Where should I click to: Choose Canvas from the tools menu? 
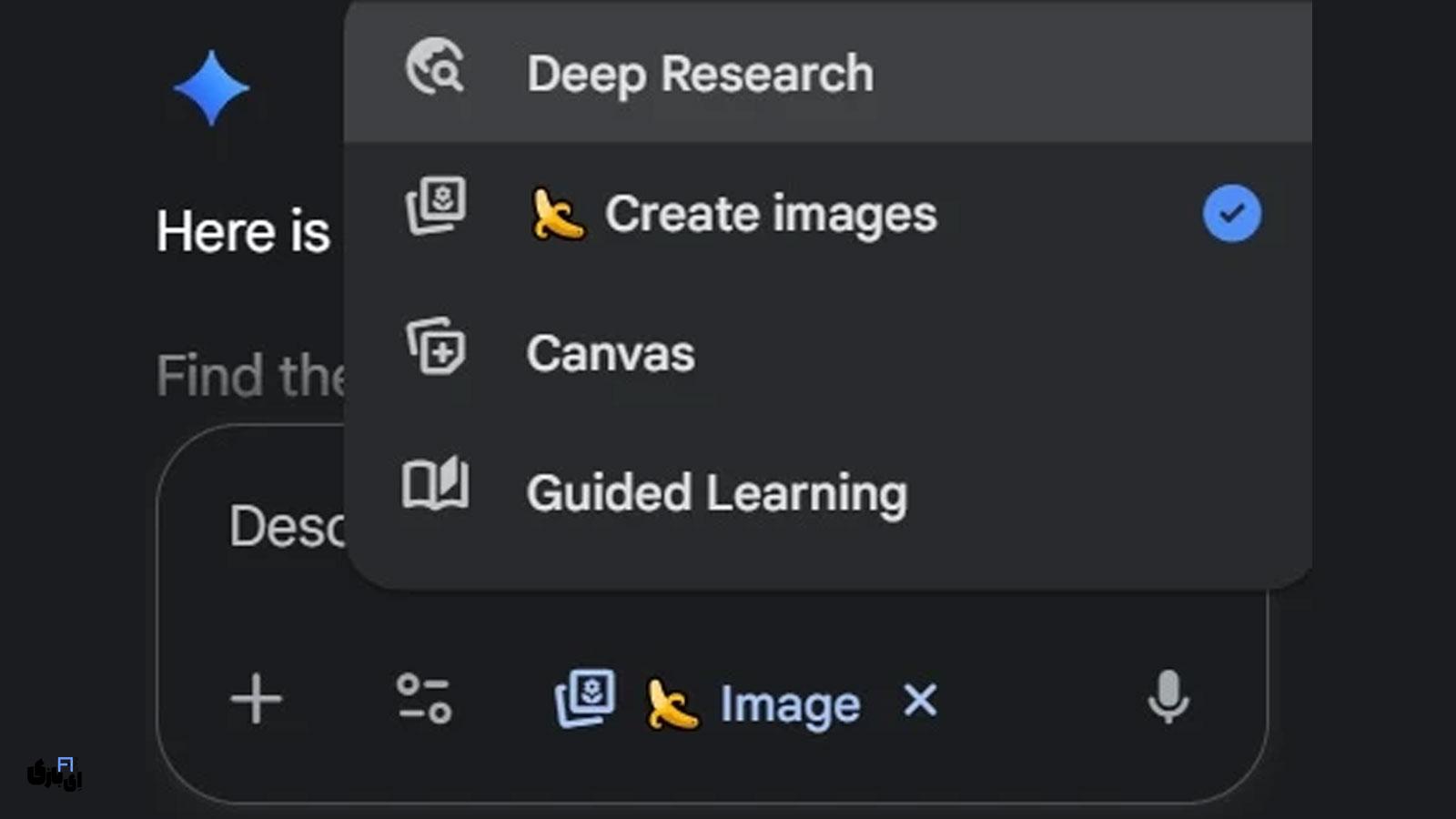[x=610, y=353]
